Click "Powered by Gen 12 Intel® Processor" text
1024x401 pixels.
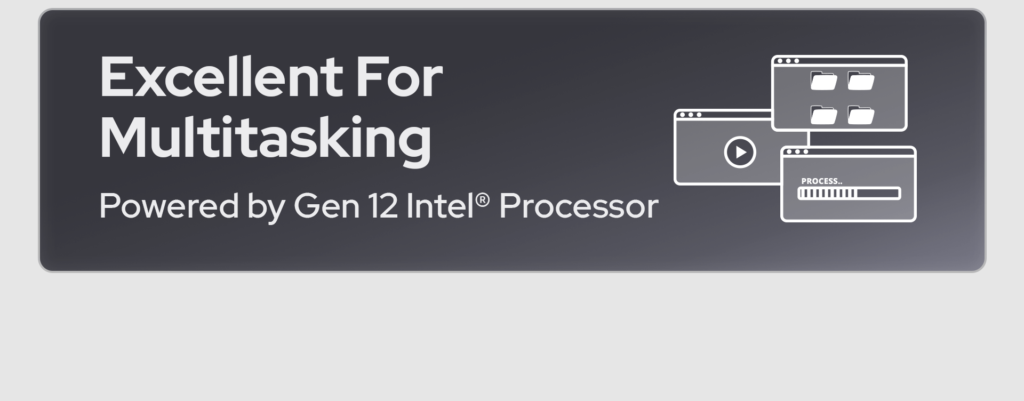378,207
